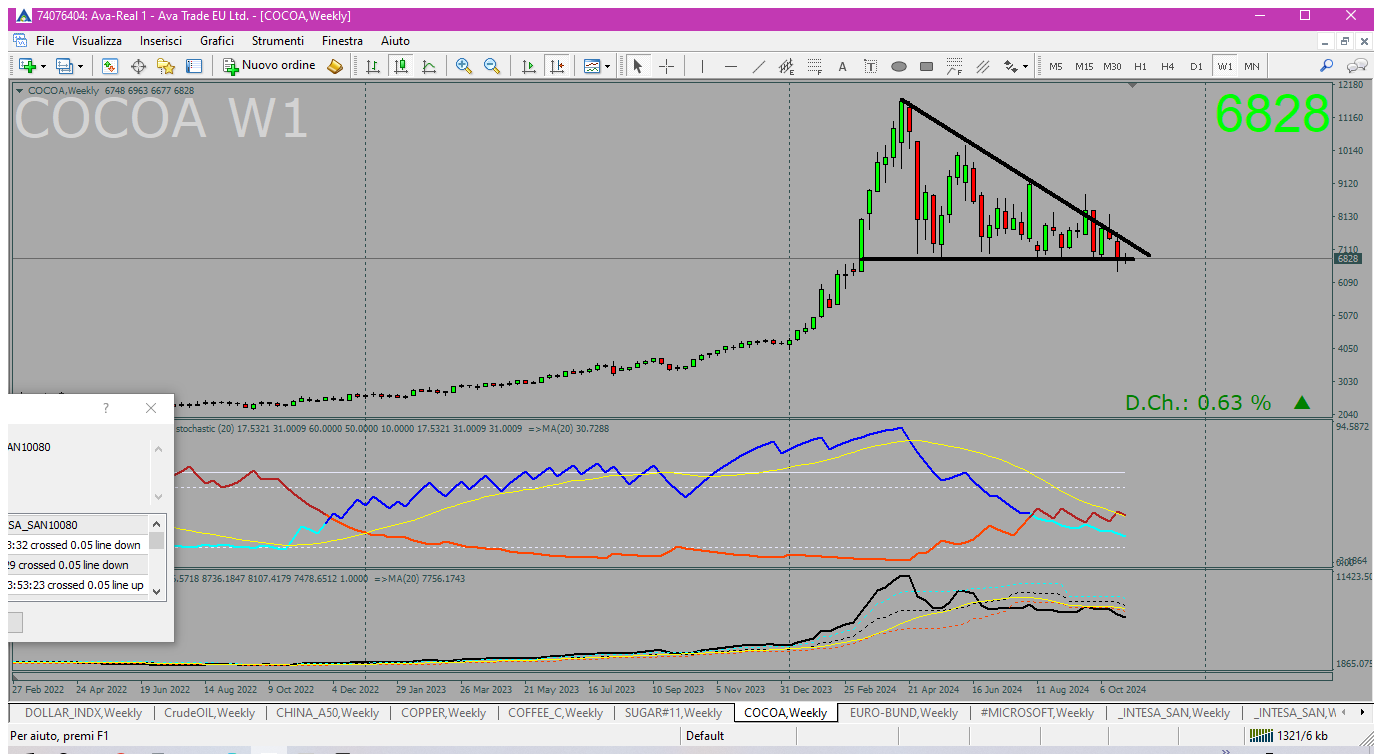Screen dimensions: 1382x754
Task: Toggle chart shift from right border
Action: tap(557, 66)
